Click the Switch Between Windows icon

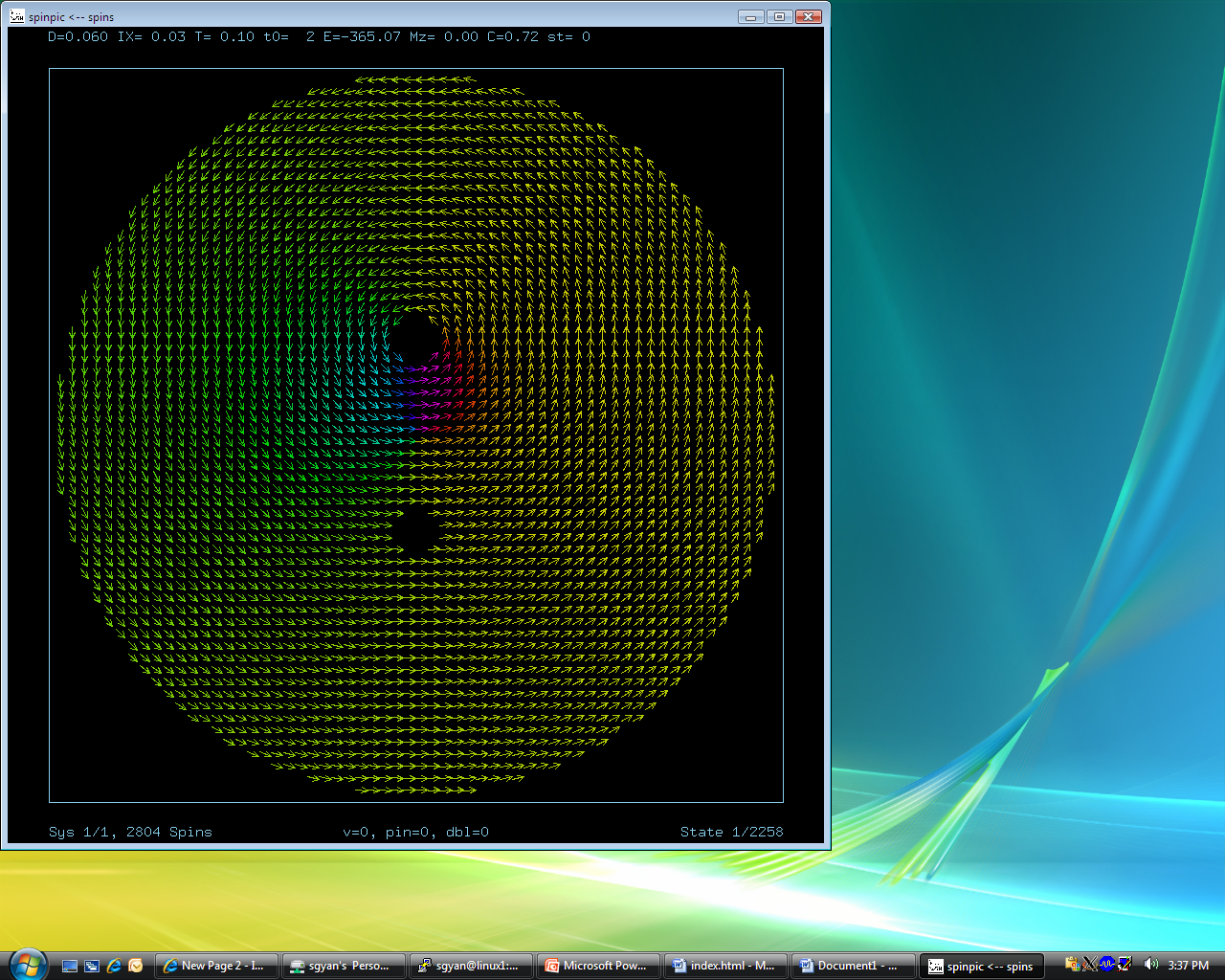click(x=92, y=966)
